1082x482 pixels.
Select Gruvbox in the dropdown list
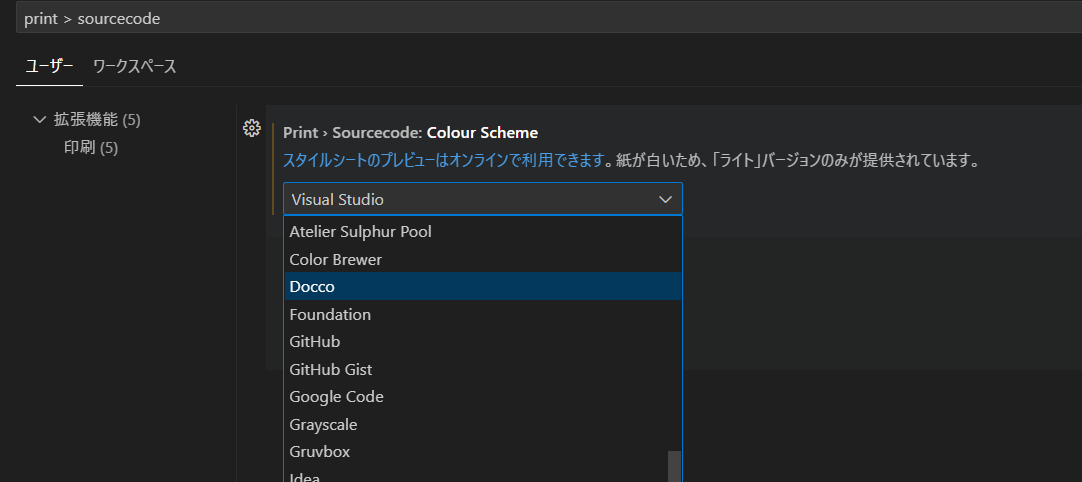point(482,452)
